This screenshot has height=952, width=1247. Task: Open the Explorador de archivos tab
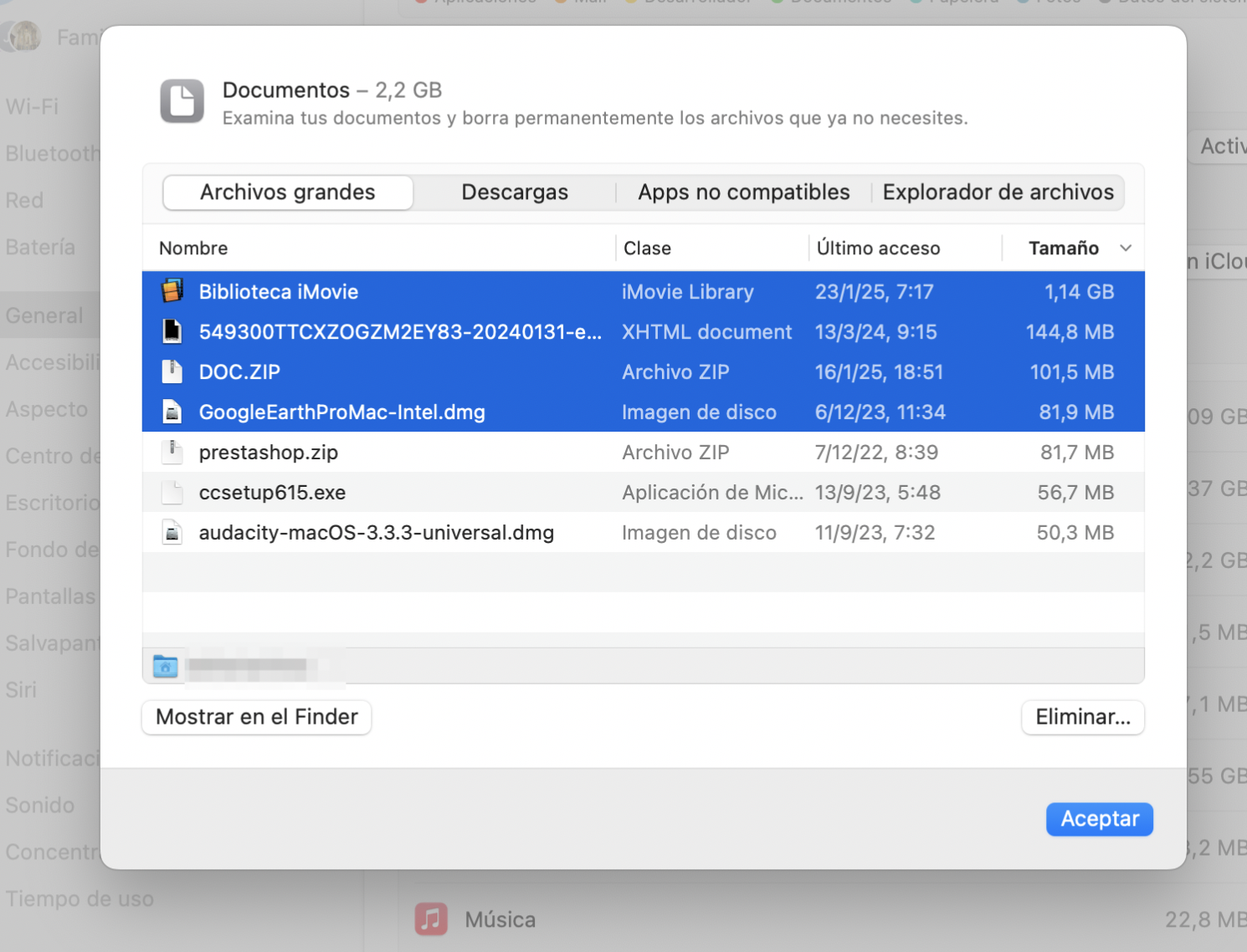998,192
